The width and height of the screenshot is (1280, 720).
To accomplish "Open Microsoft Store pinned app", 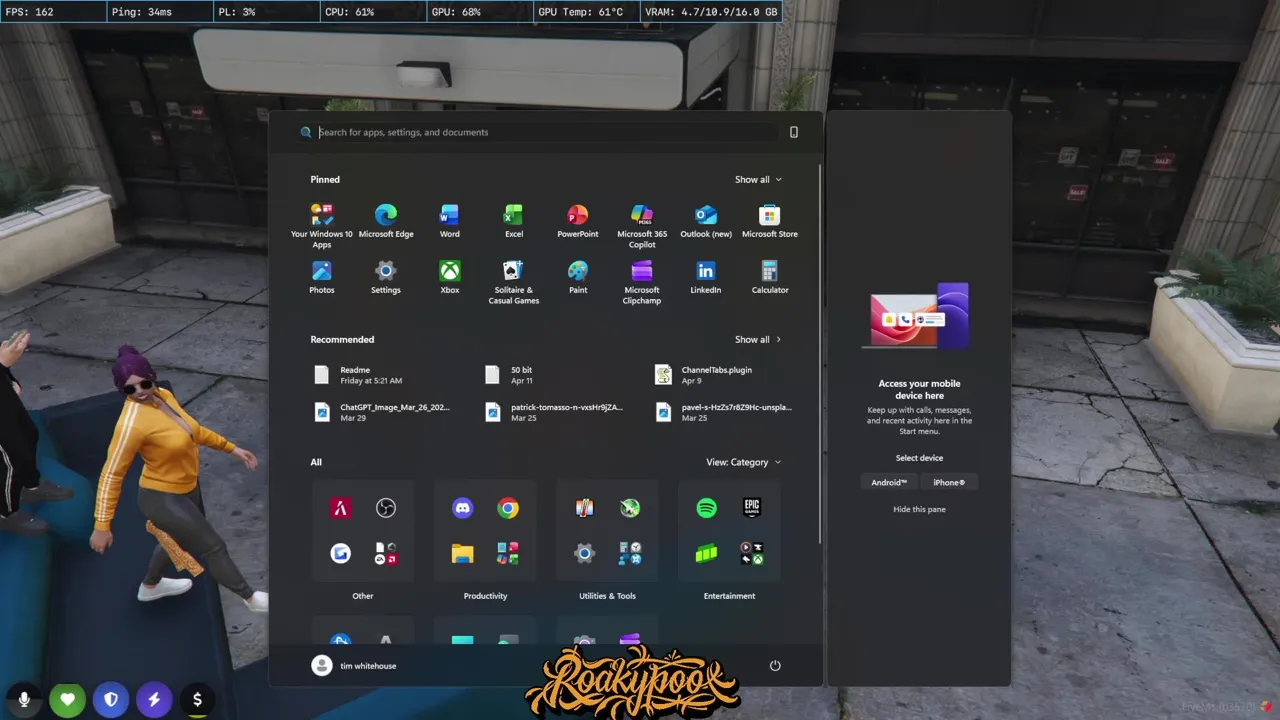I will pos(769,221).
